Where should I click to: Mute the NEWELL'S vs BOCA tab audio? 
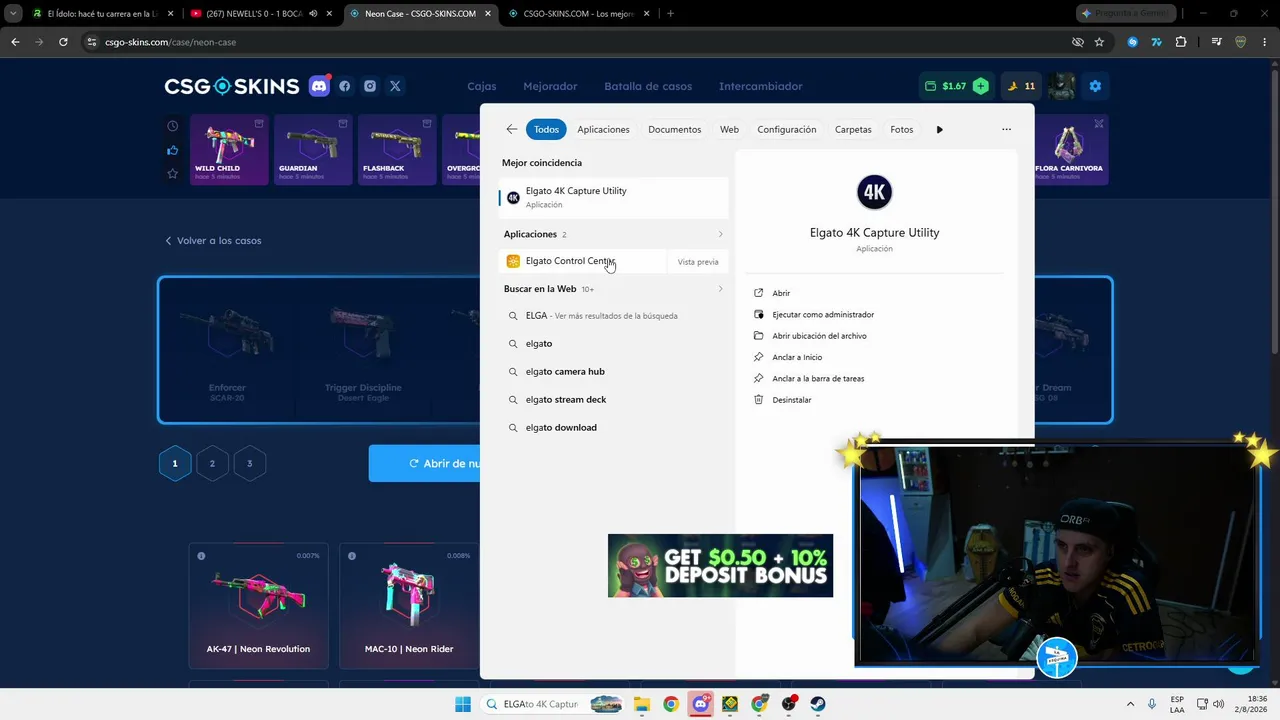313,14
